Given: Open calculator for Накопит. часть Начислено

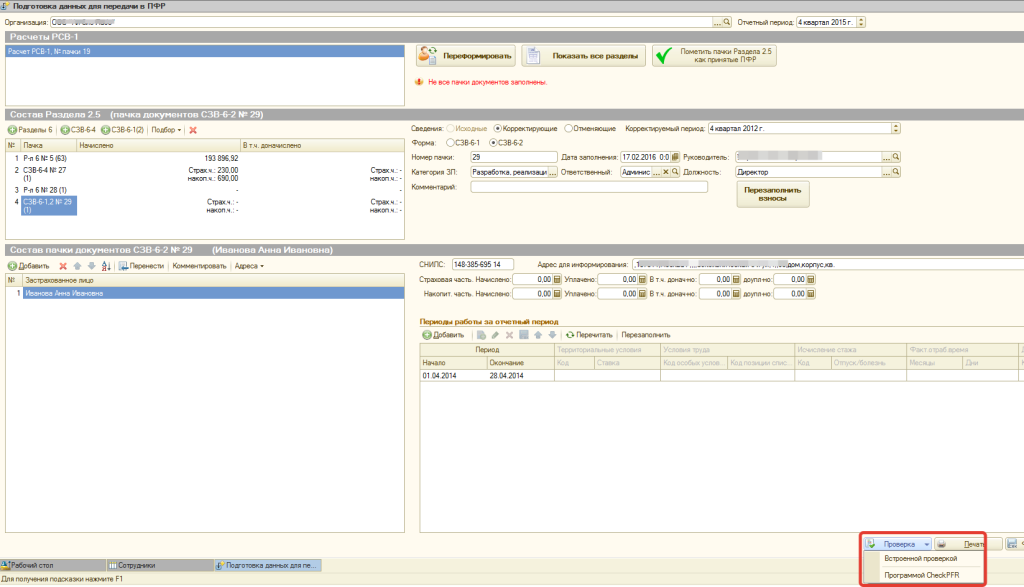Looking at the screenshot, I should [557, 294].
